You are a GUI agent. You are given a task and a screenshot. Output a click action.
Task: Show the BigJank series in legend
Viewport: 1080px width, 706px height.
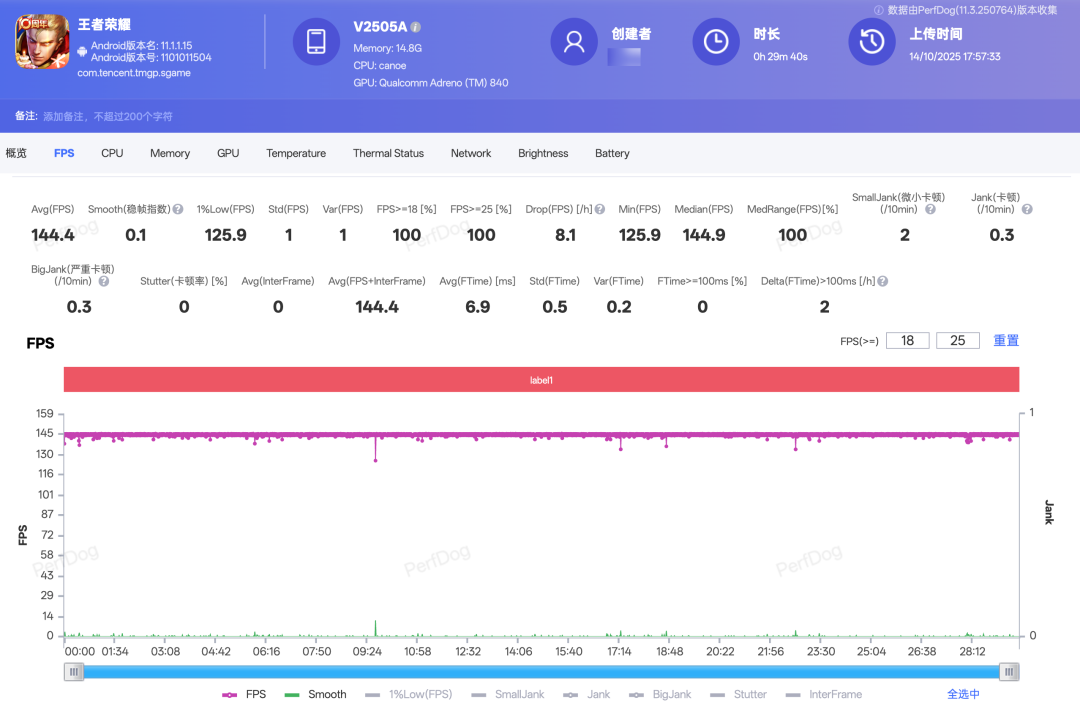[x=661, y=694]
